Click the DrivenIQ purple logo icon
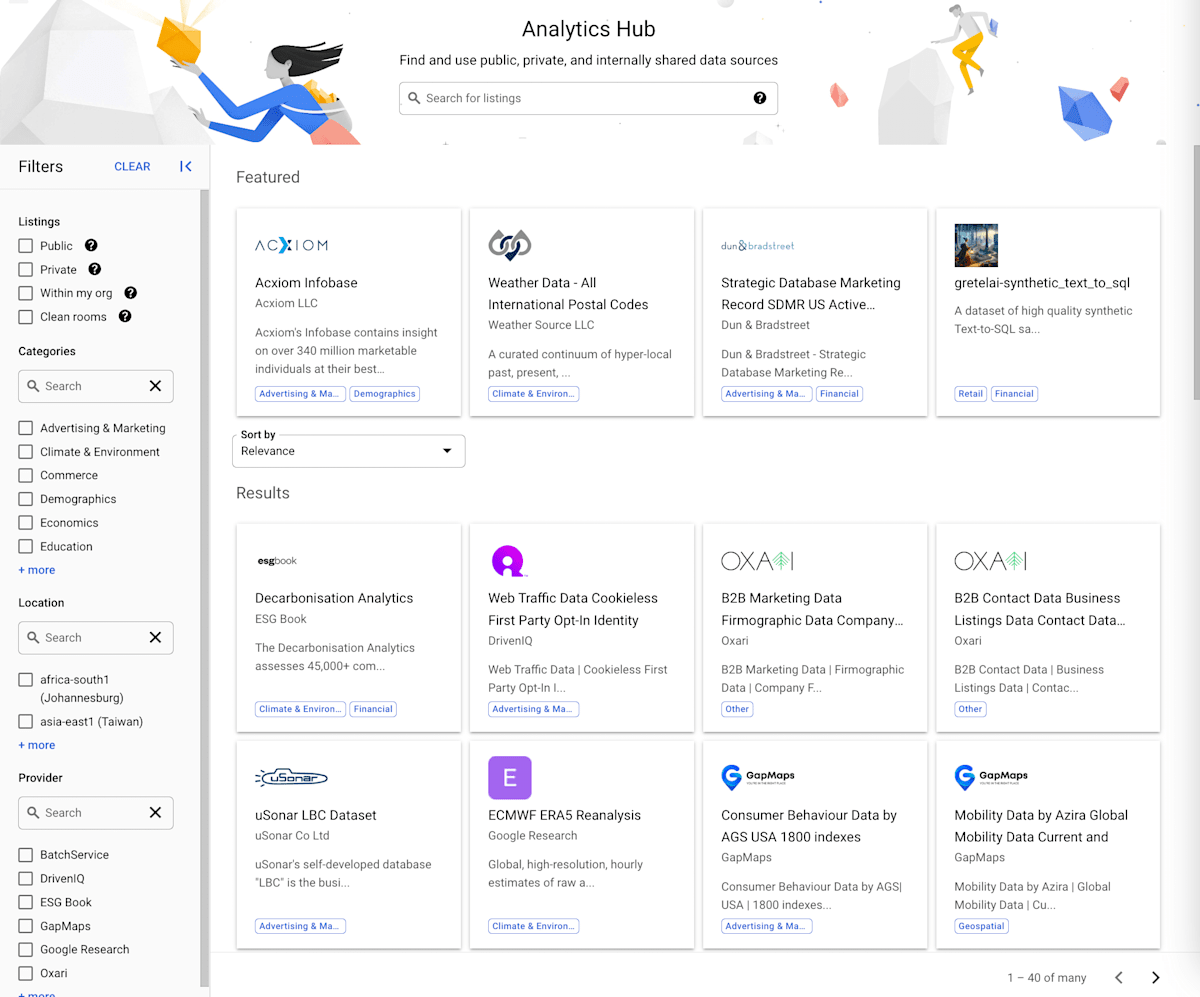 (509, 561)
